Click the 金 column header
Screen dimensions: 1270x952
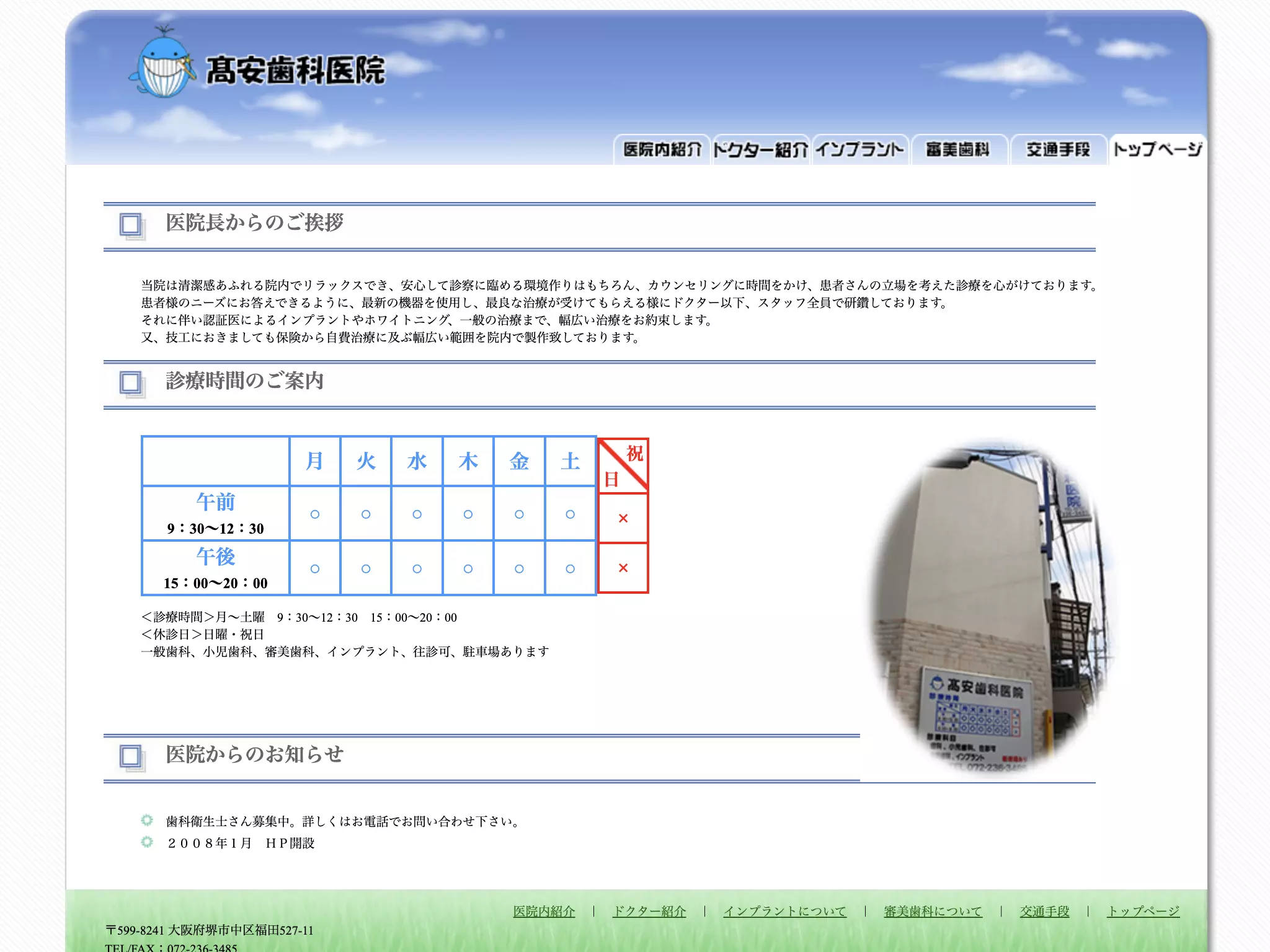click(x=519, y=461)
